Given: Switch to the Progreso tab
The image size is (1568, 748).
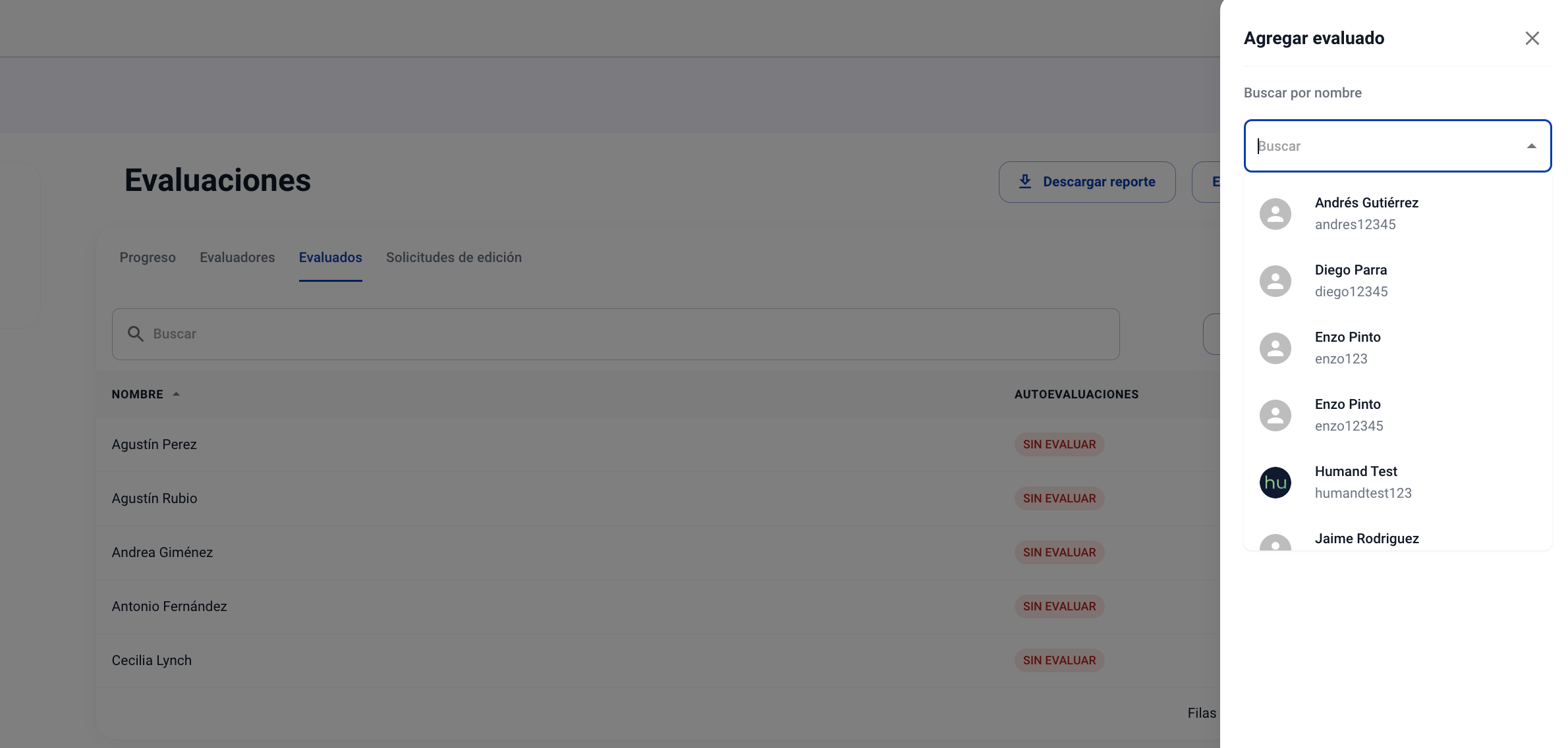Looking at the screenshot, I should [x=148, y=257].
